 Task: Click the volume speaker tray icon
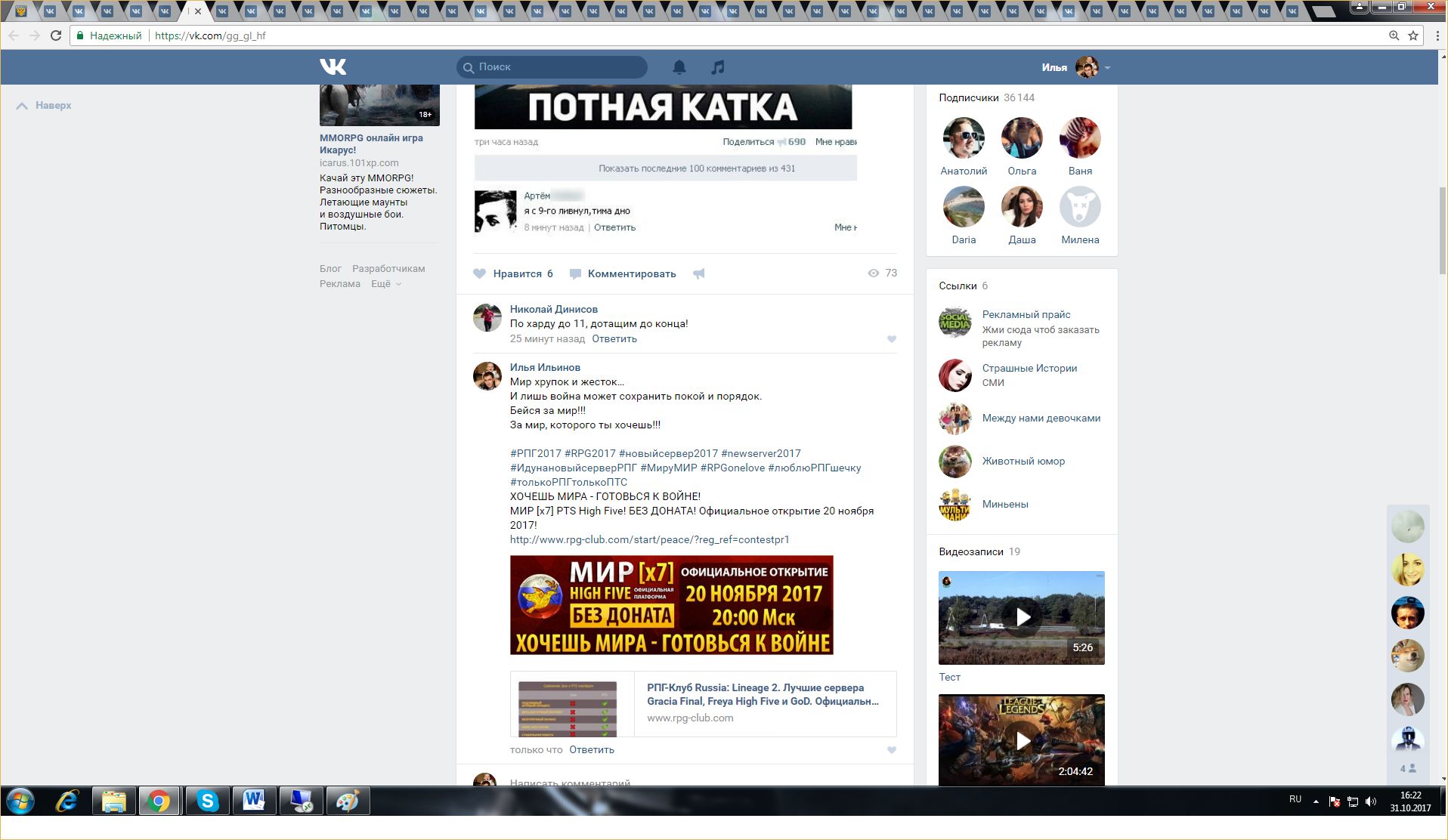point(1371,801)
